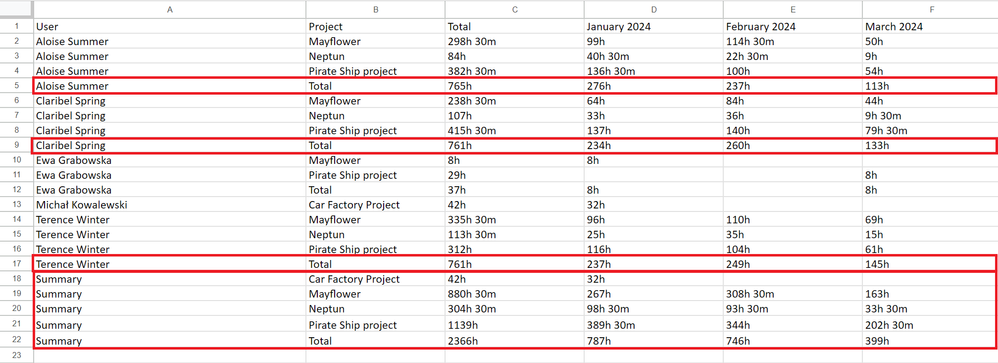The image size is (998, 363).
Task: Click the select-all corner box
Action: (x=17, y=10)
